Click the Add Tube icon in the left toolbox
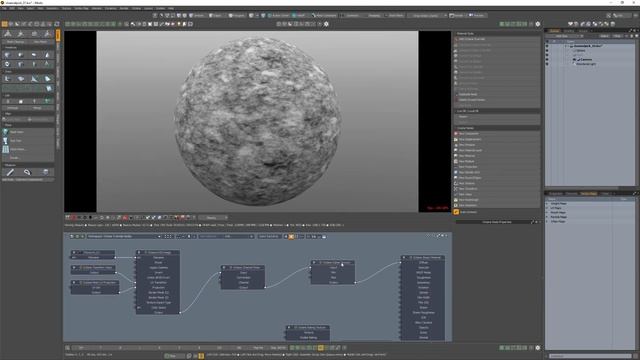 click(x=5, y=140)
